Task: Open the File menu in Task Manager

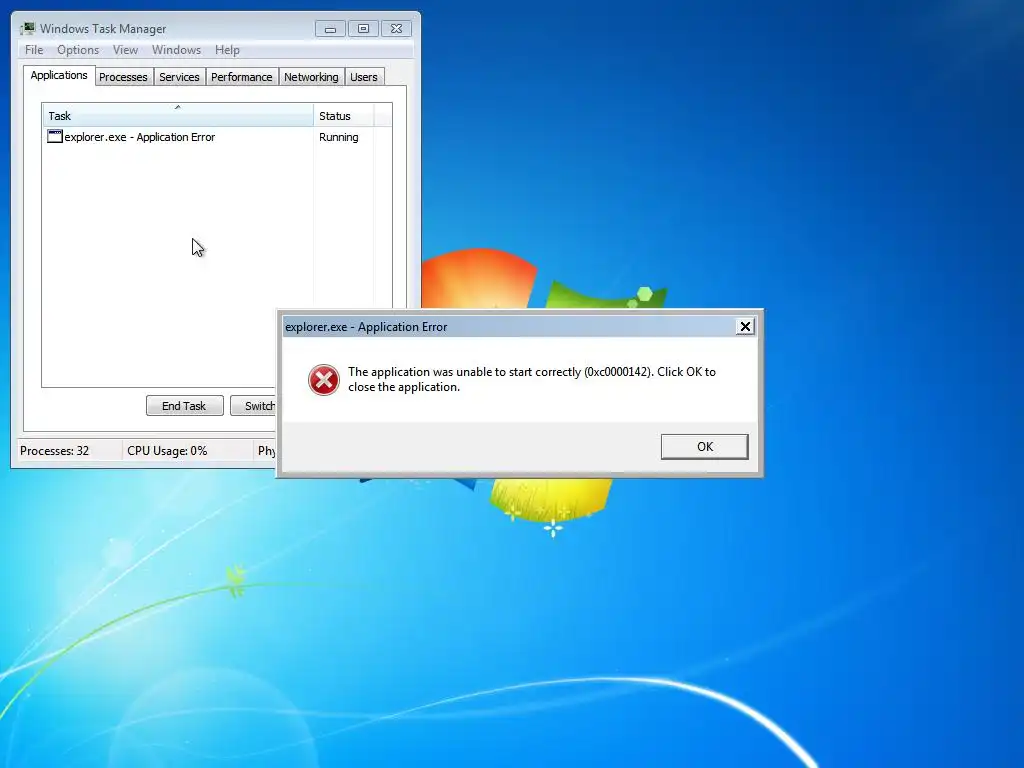Action: tap(34, 50)
